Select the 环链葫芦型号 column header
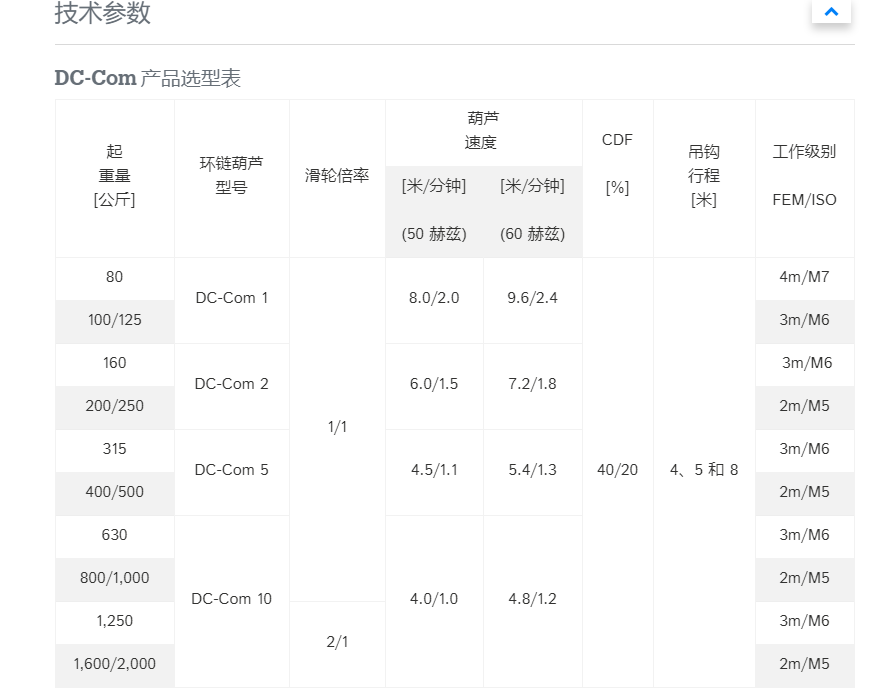Image resolution: width=870 pixels, height=693 pixels. click(231, 176)
